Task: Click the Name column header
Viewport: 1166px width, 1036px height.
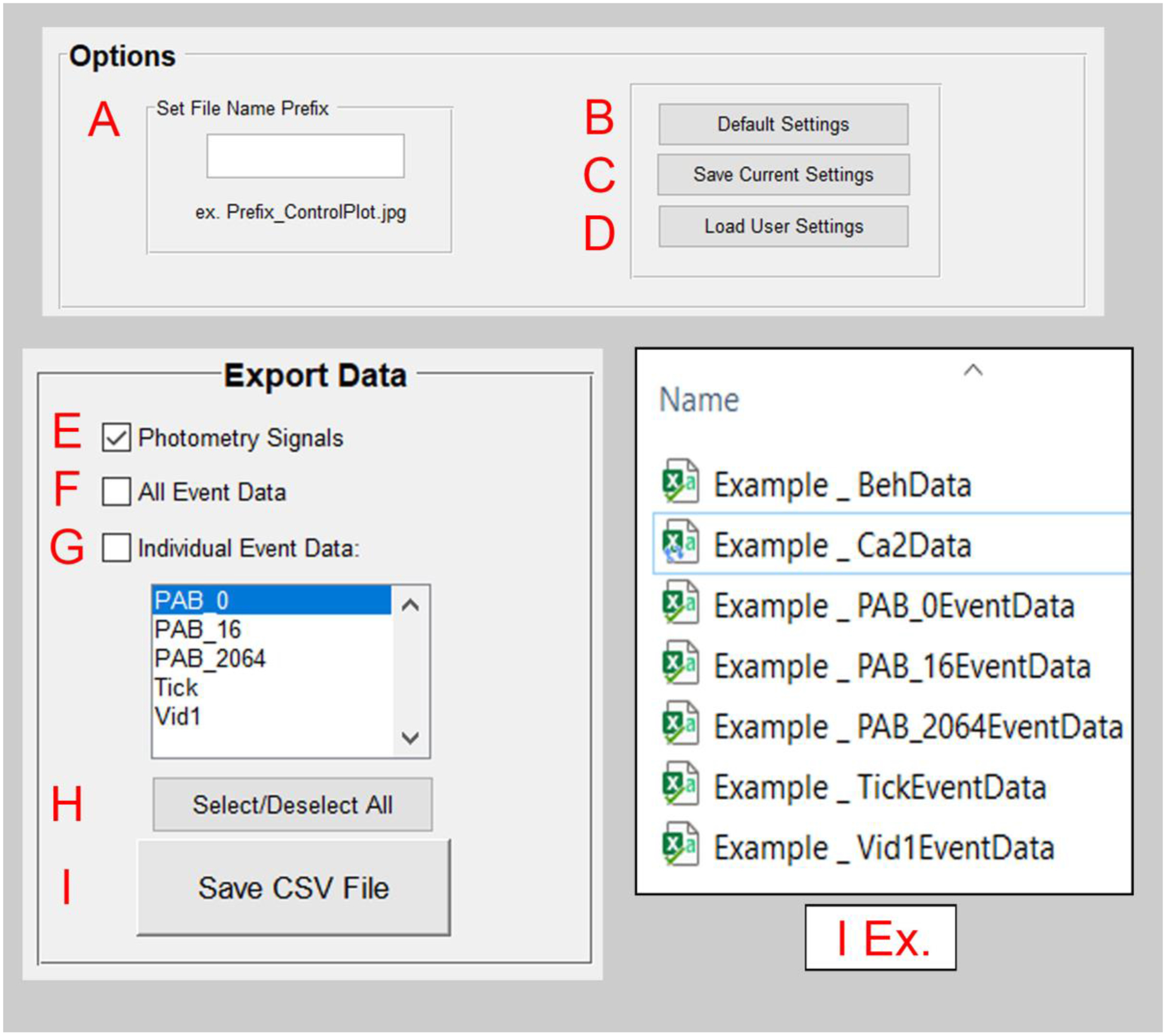Action: (x=698, y=400)
